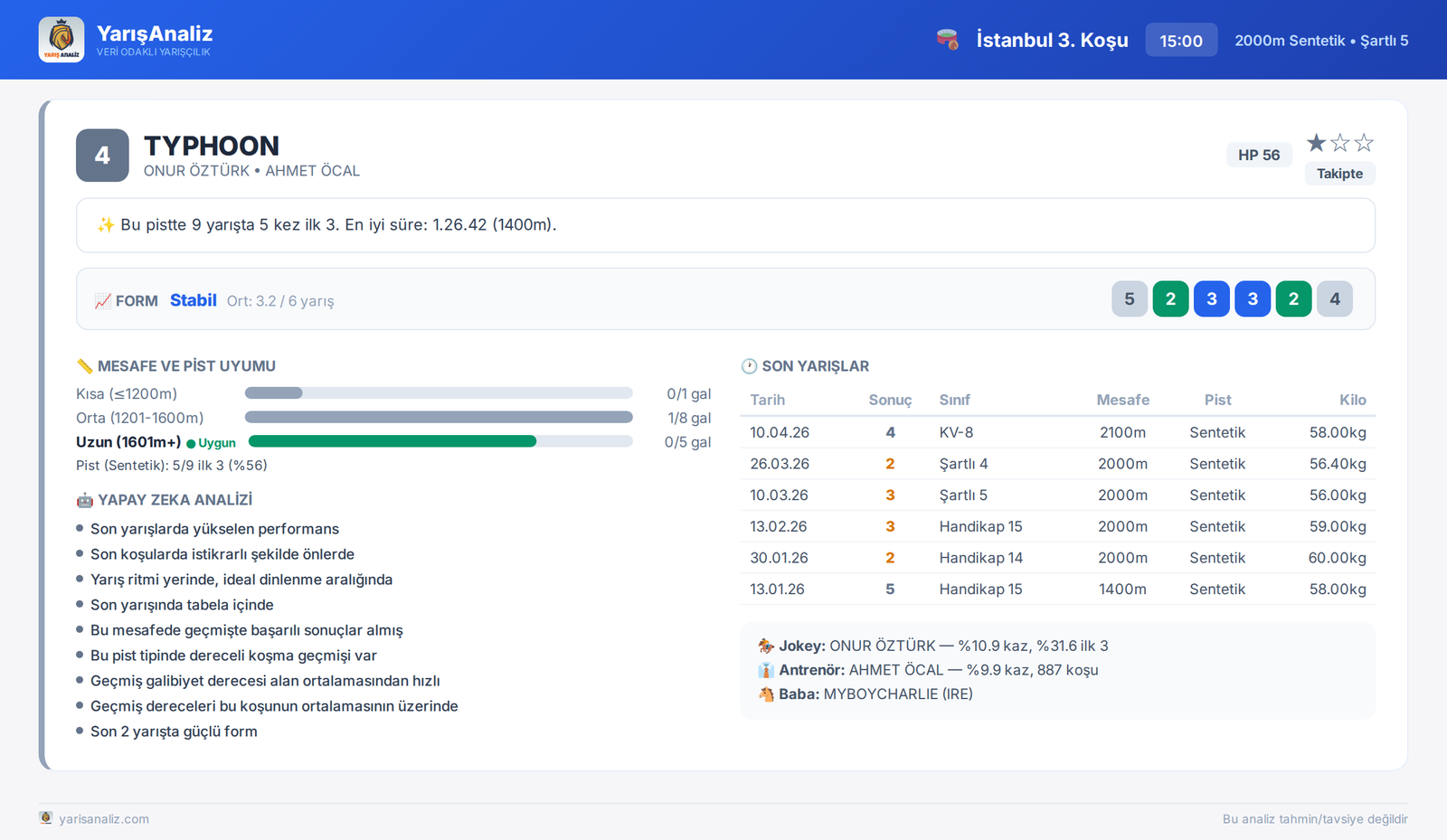1447x840 pixels.
Task: Click the YarışAnaliz lion logo
Action: point(61,40)
